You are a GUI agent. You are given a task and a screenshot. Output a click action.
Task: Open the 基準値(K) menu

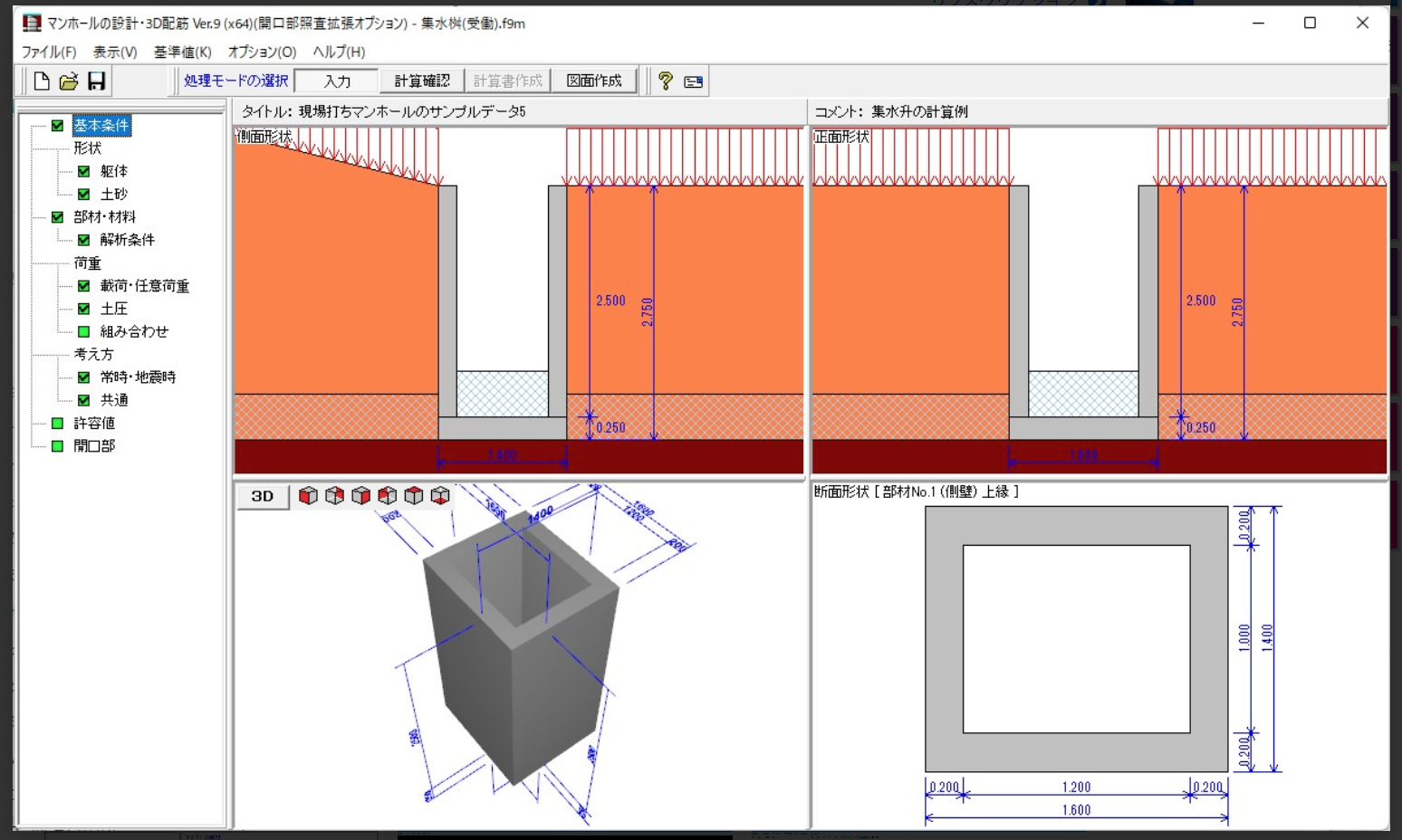[x=182, y=52]
